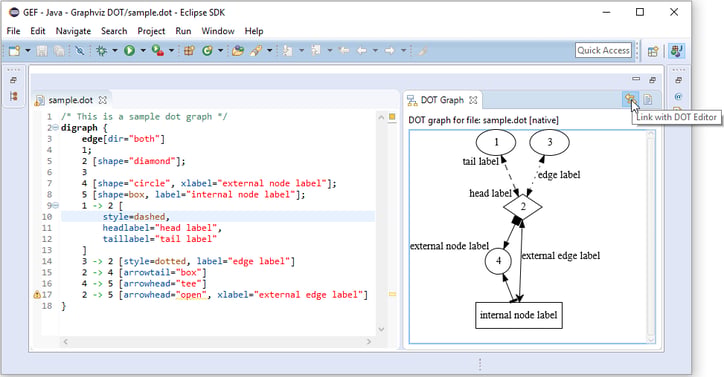Viewport: 724px width, 377px height.
Task: Open the Javadoc @ view icon
Action: click(678, 96)
